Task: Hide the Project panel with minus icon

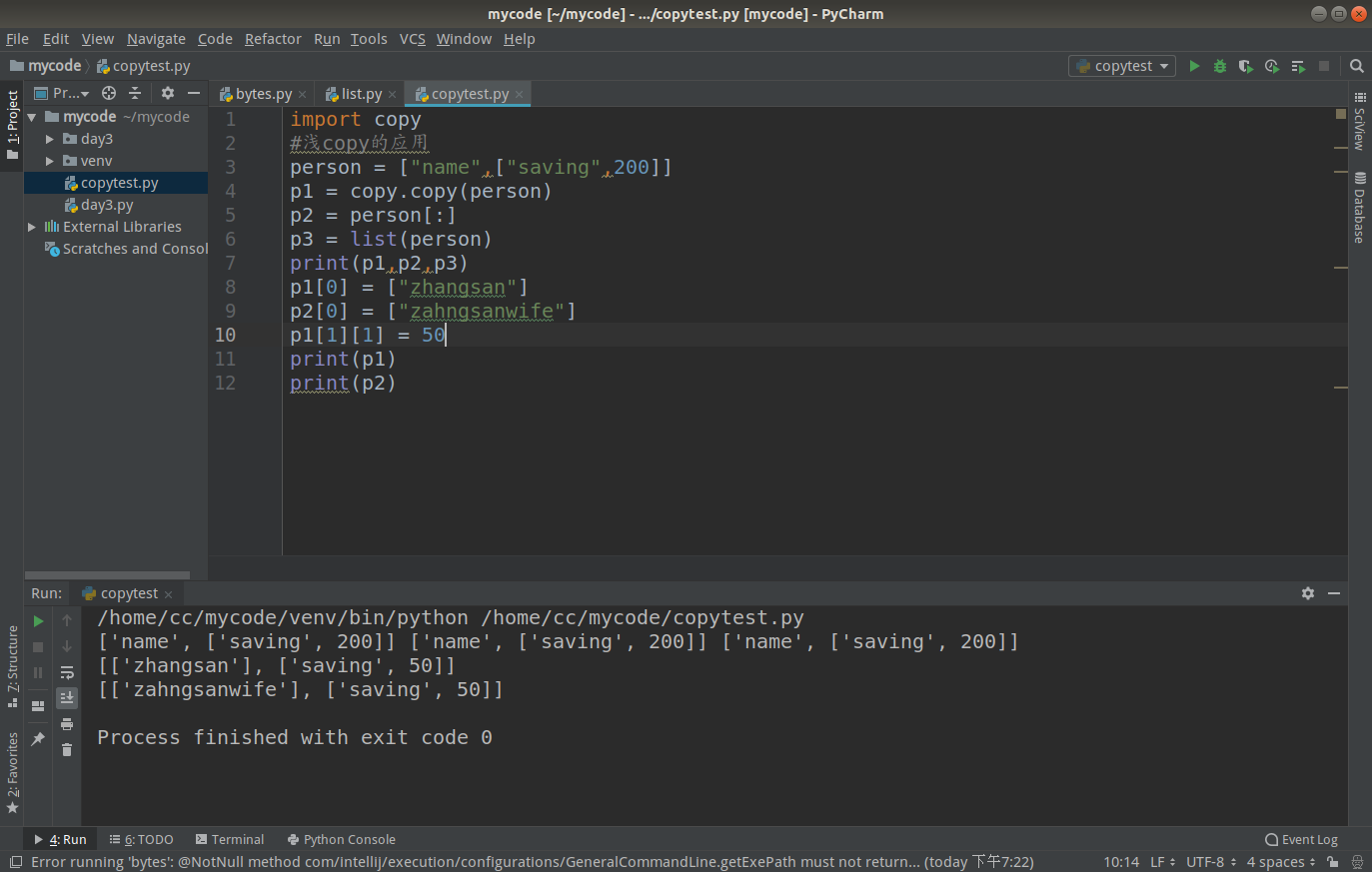Action: tap(194, 93)
